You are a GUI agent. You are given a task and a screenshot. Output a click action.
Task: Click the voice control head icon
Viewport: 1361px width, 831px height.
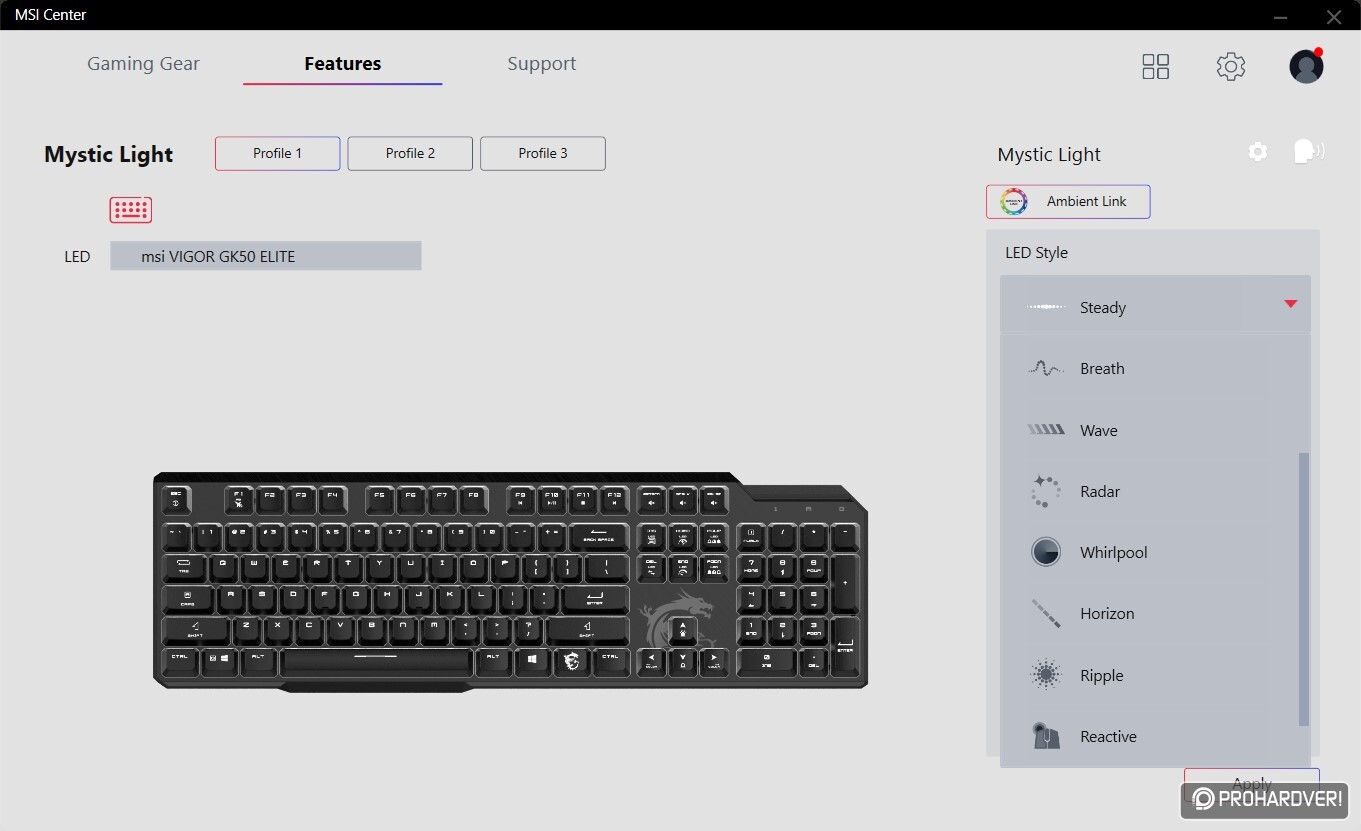[x=1308, y=151]
